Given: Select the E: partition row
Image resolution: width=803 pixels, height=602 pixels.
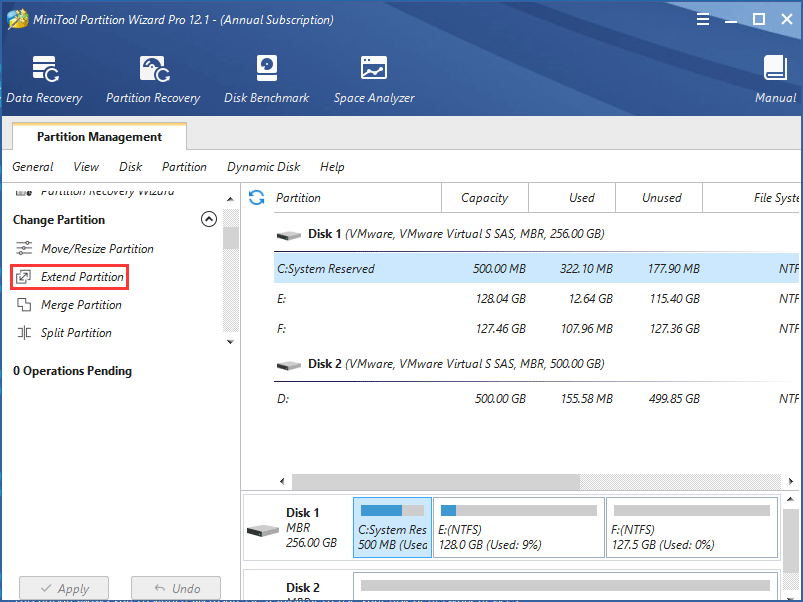Looking at the screenshot, I should (x=537, y=298).
